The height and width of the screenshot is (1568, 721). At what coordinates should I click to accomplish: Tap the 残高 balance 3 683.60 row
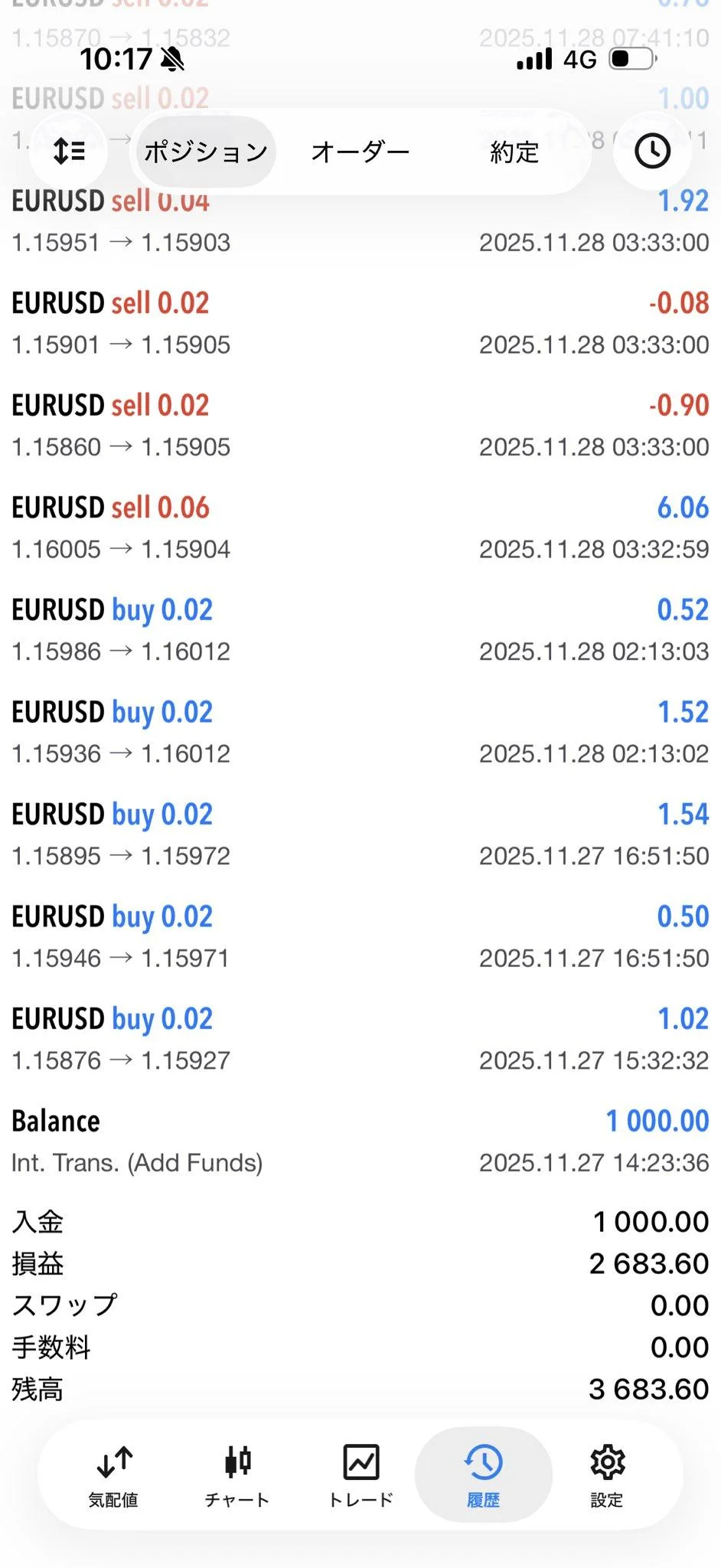coord(360,1389)
